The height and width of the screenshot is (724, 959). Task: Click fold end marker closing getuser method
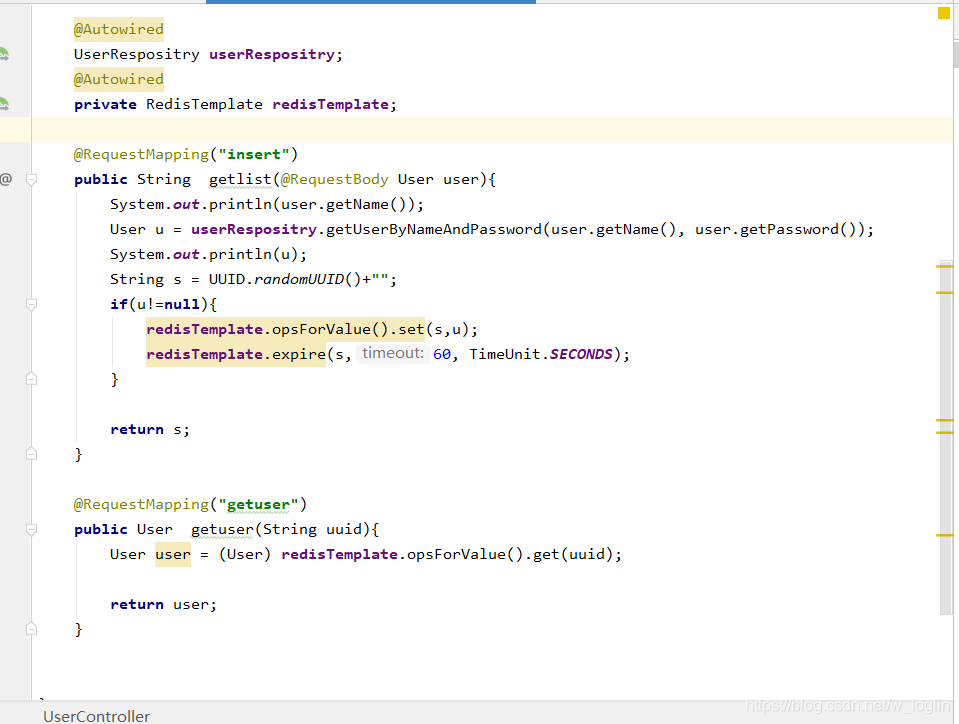[x=32, y=629]
